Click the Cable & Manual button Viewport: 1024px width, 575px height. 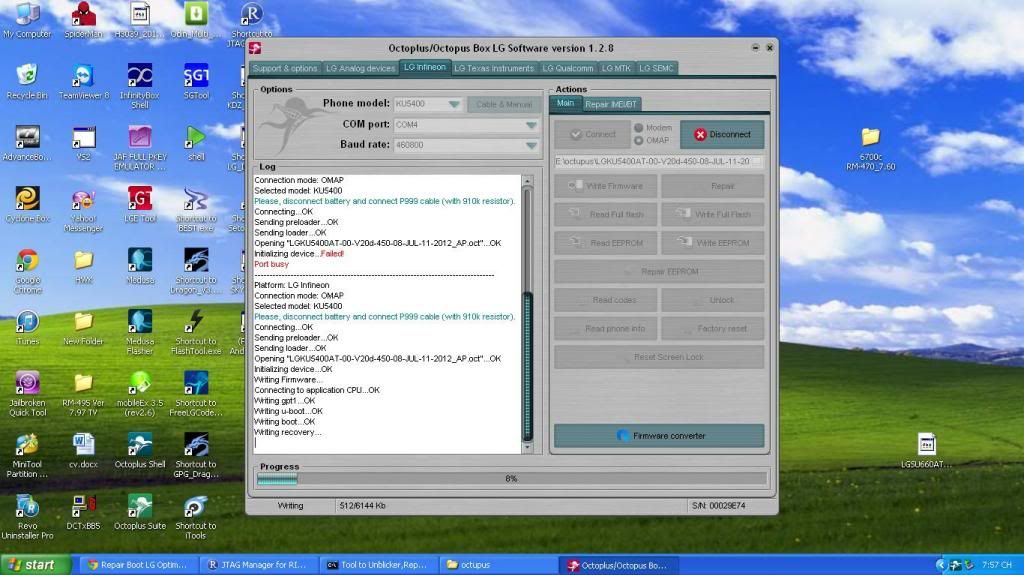pos(504,104)
